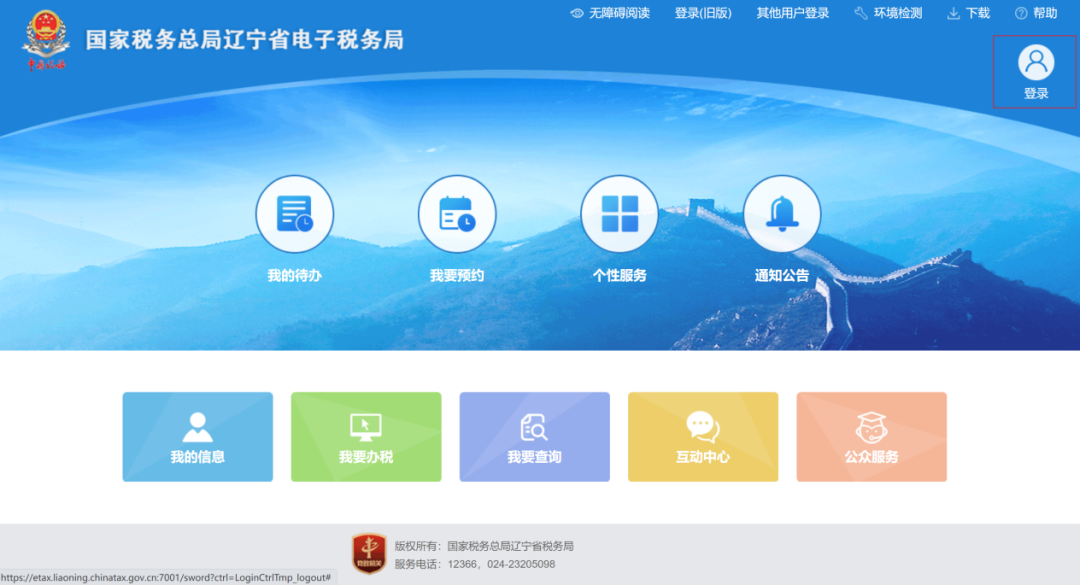This screenshot has height=585, width=1080.
Task: Click the 我的待办 label text
Action: [x=295, y=276]
